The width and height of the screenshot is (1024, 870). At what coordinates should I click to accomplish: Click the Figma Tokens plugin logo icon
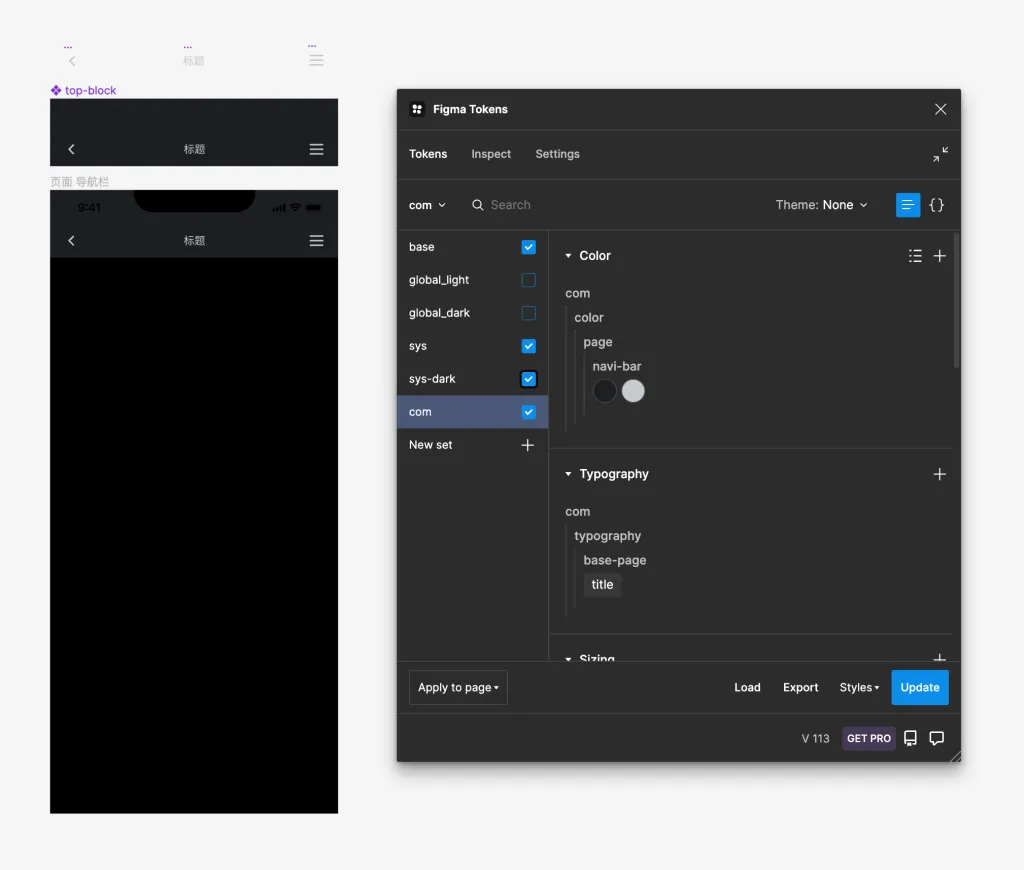pyautogui.click(x=417, y=109)
